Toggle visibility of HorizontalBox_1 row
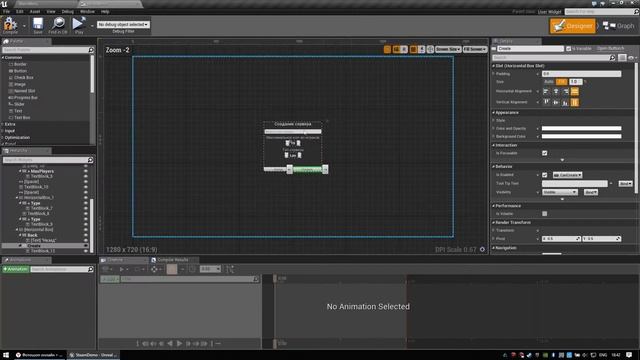Image resolution: width=640 pixels, height=360 pixels. pos(86,198)
